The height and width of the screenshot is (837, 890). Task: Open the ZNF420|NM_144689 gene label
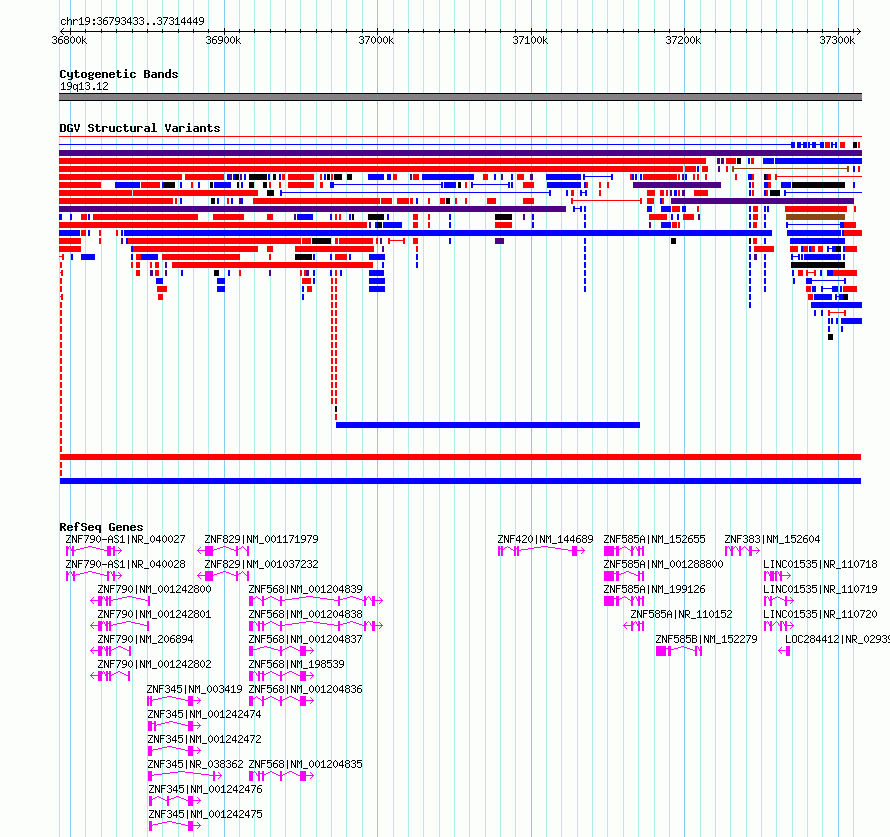(545, 539)
